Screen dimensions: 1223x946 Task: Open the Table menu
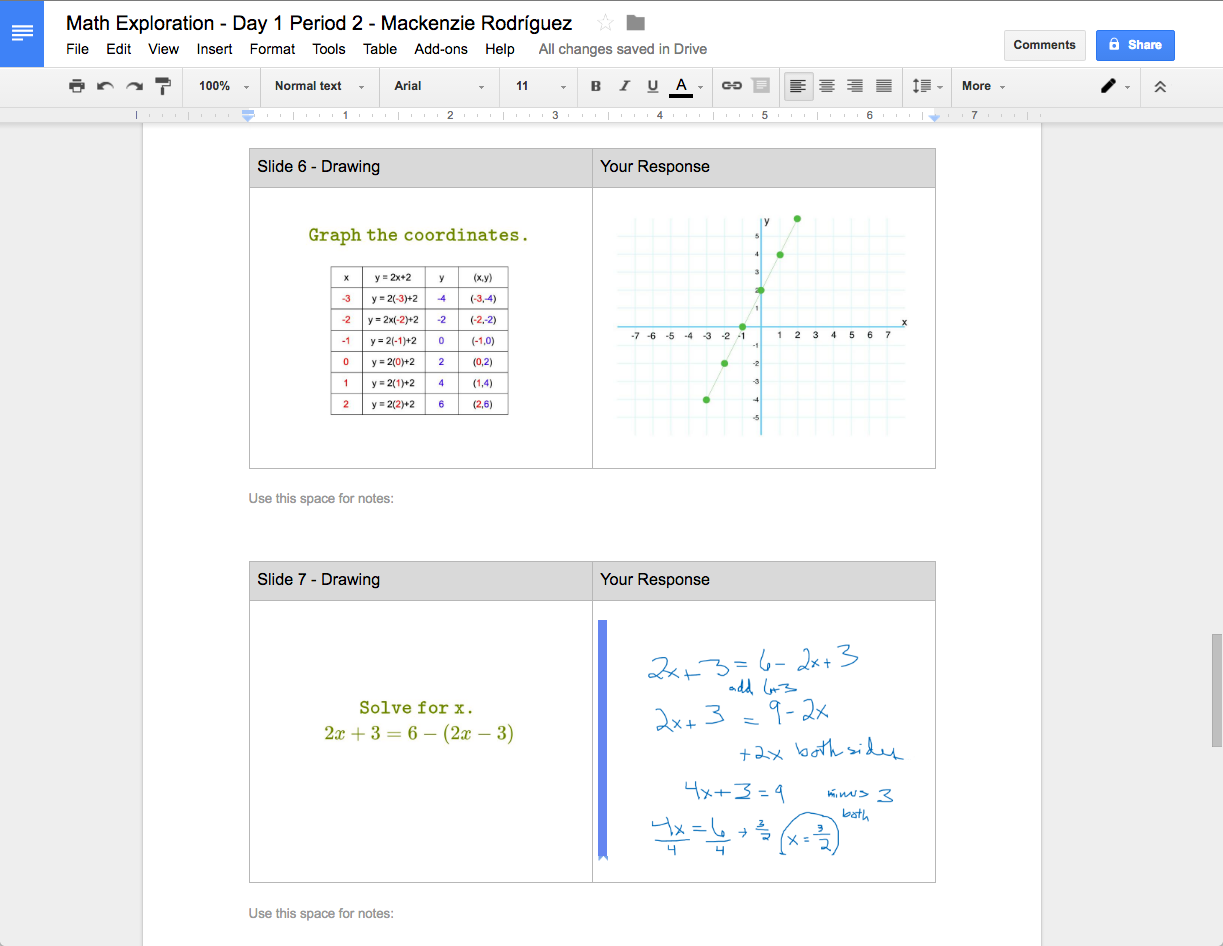(380, 49)
